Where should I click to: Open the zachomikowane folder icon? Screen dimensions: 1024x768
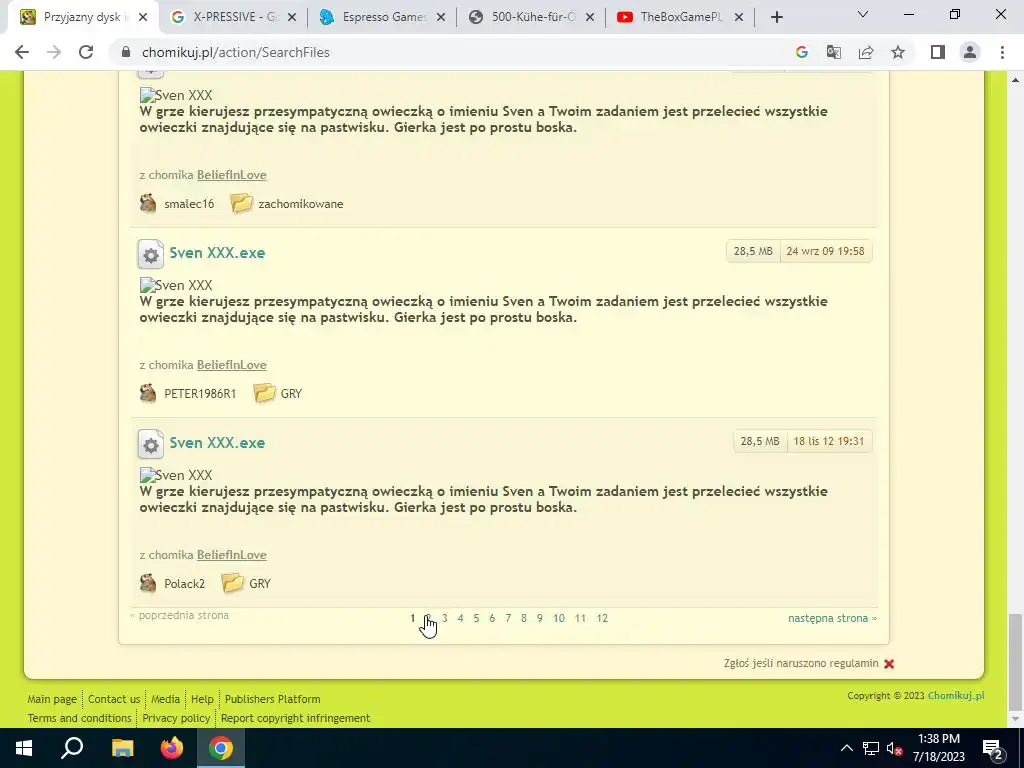point(241,203)
